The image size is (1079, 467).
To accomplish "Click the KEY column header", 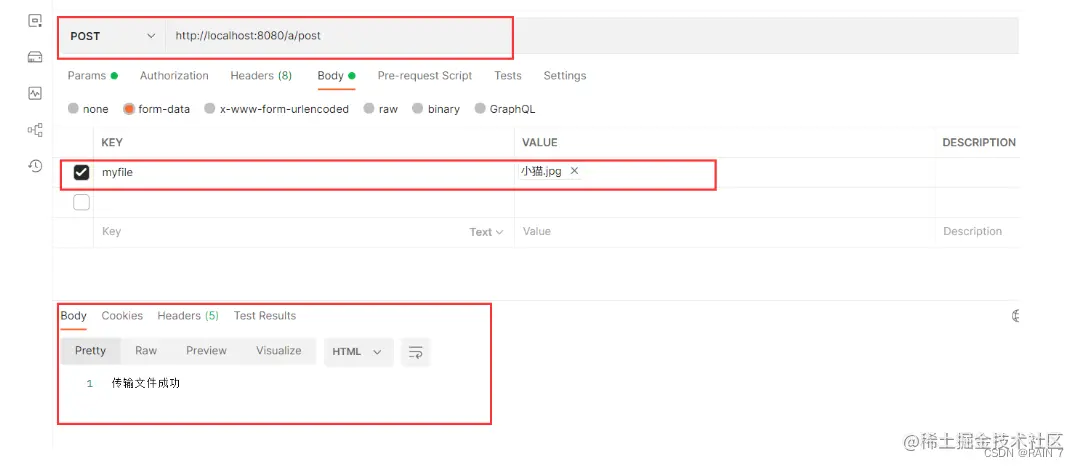I will (x=112, y=142).
